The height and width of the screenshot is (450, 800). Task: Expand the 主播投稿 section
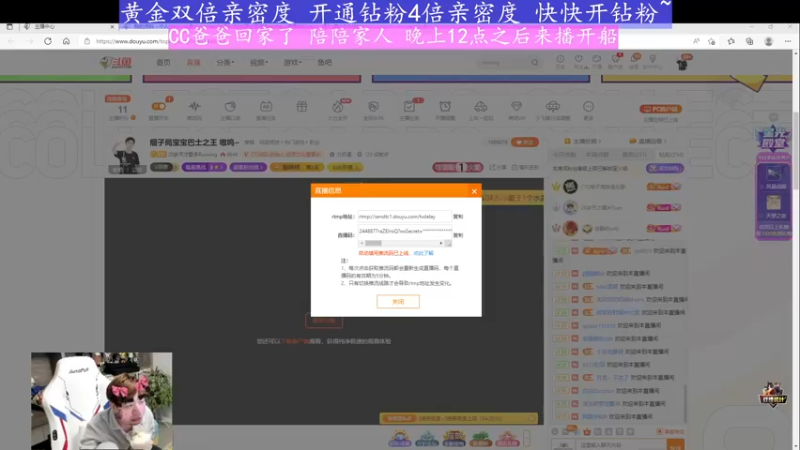(x=583, y=141)
